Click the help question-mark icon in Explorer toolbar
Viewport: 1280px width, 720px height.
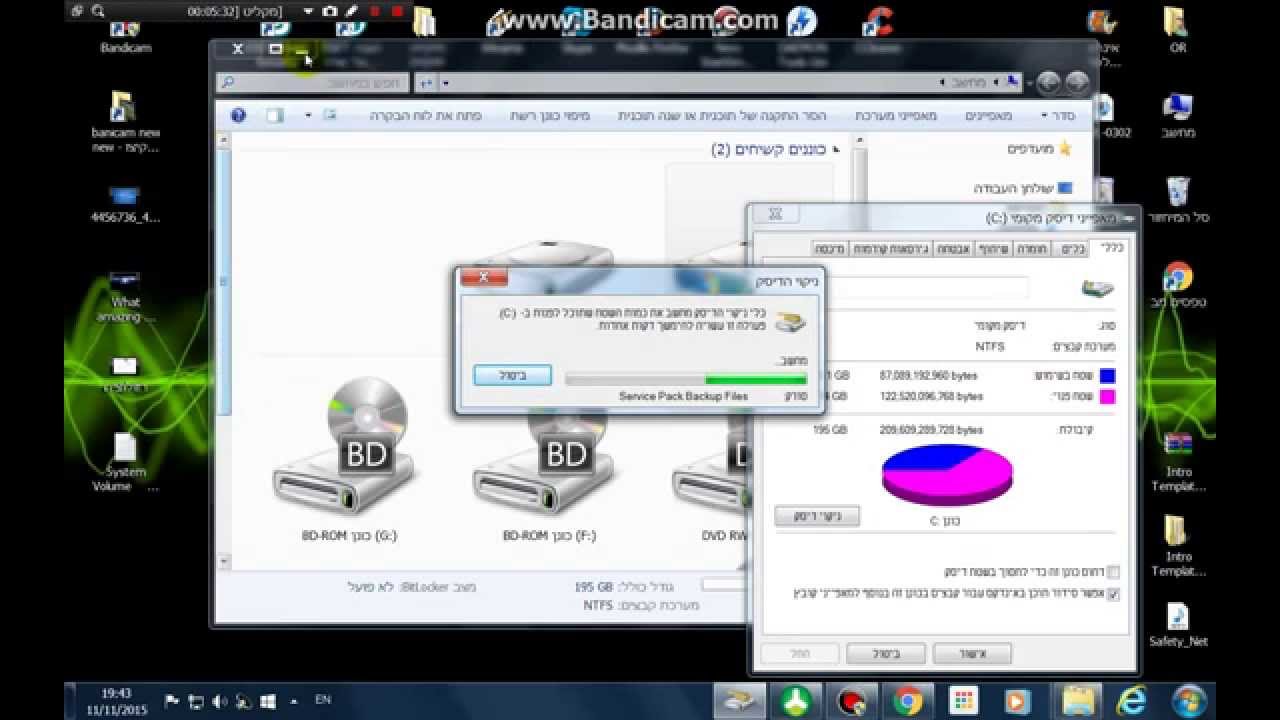[238, 116]
